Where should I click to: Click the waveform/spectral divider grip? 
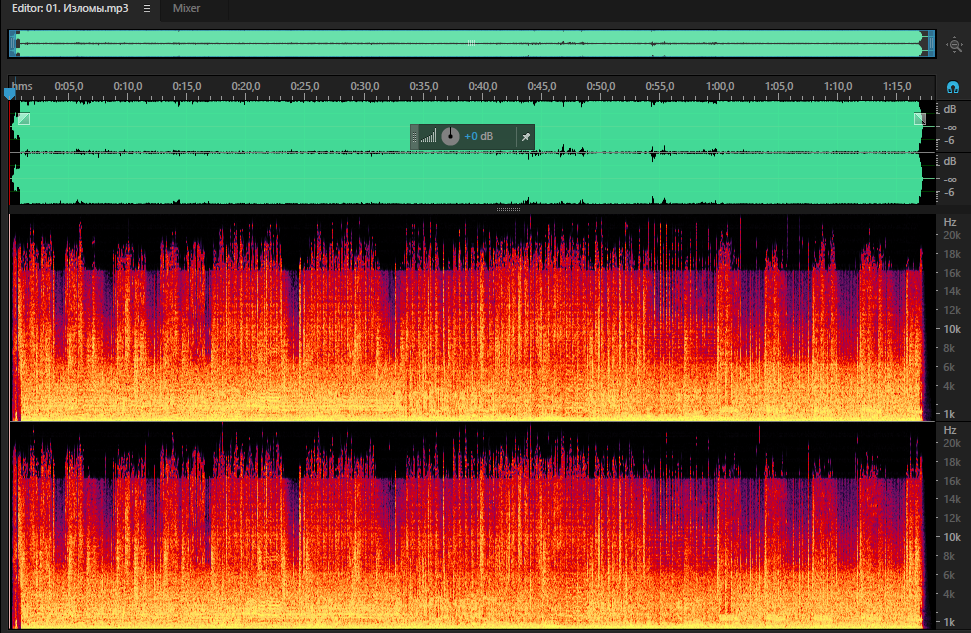508,209
